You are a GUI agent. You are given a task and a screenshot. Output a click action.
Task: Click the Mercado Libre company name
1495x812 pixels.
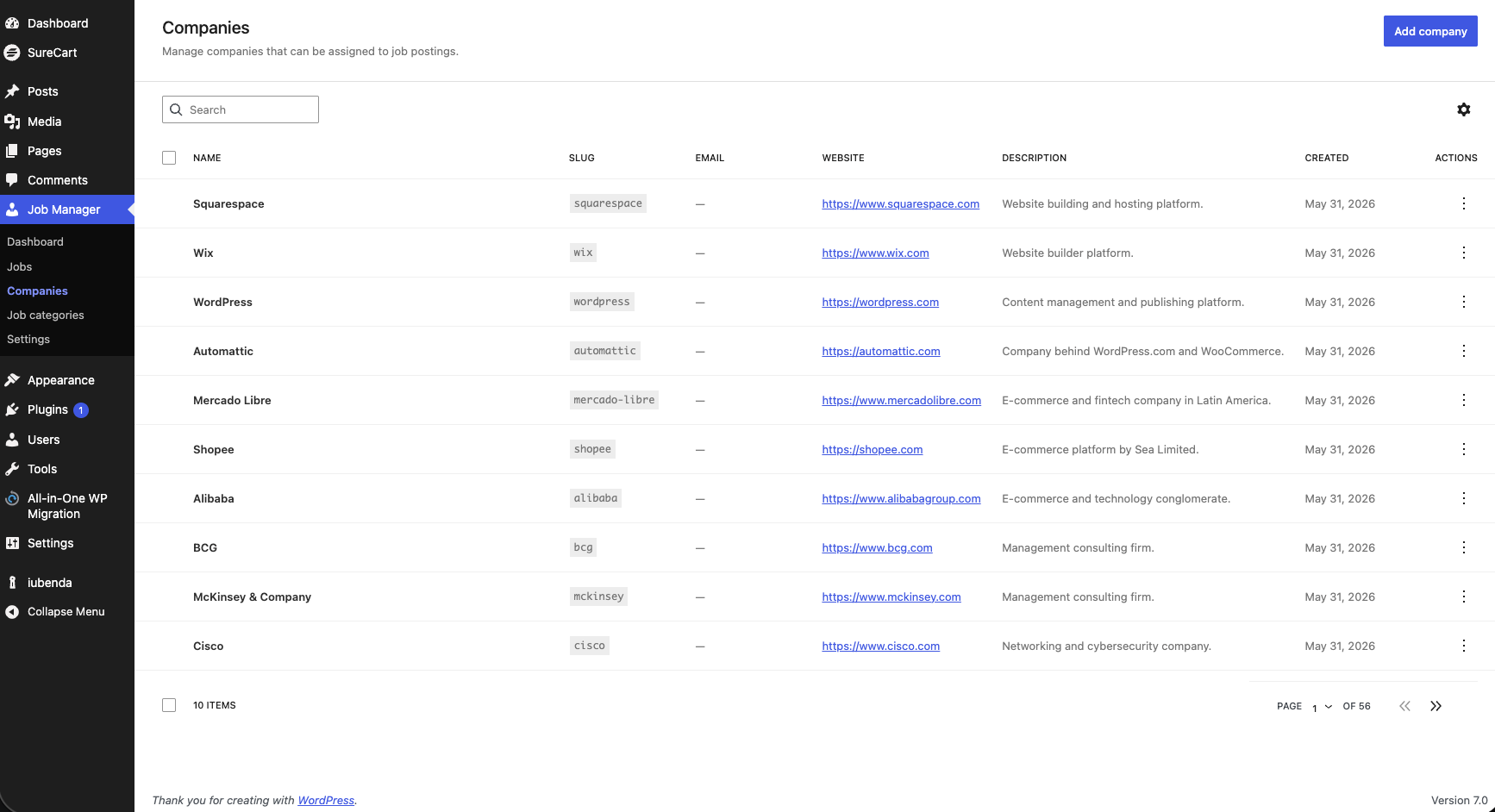(x=232, y=400)
